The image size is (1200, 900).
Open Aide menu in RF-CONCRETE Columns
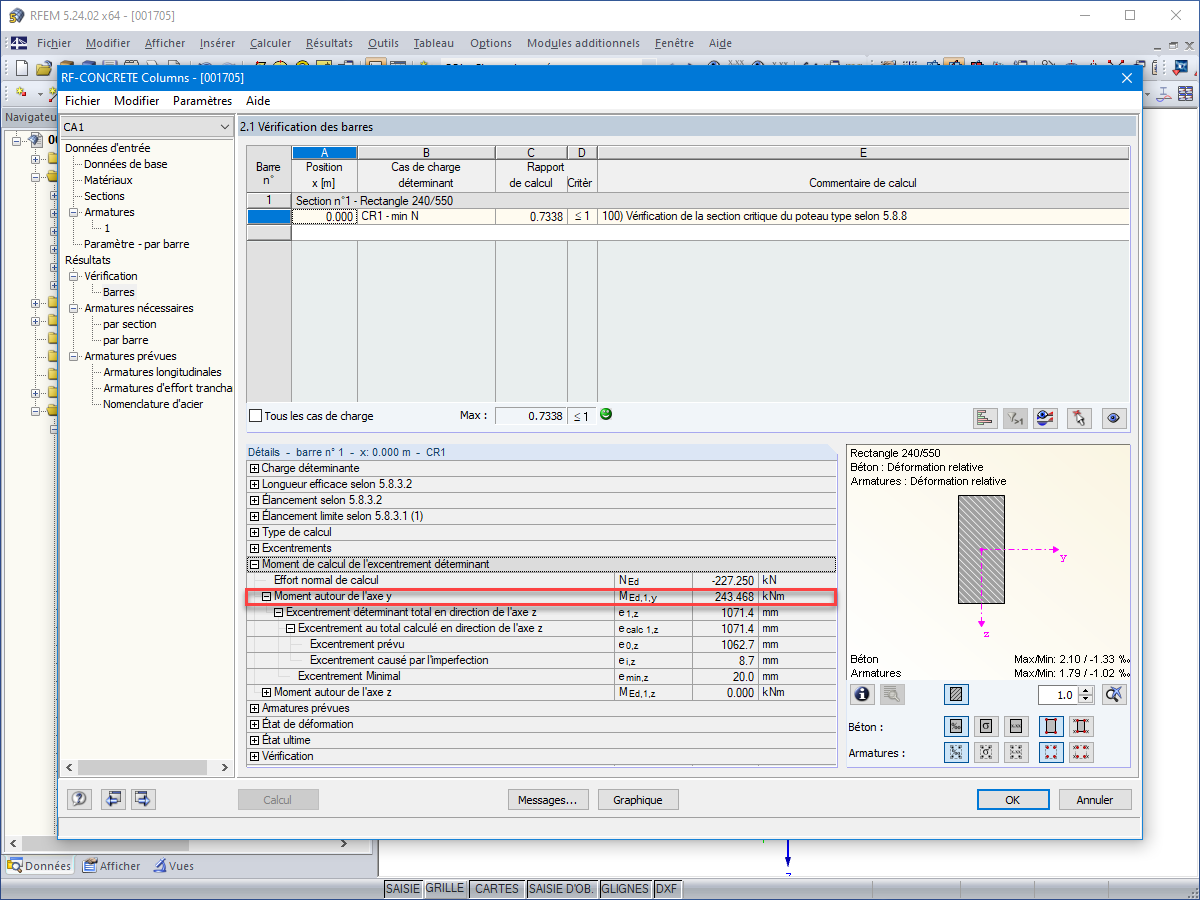click(x=258, y=101)
